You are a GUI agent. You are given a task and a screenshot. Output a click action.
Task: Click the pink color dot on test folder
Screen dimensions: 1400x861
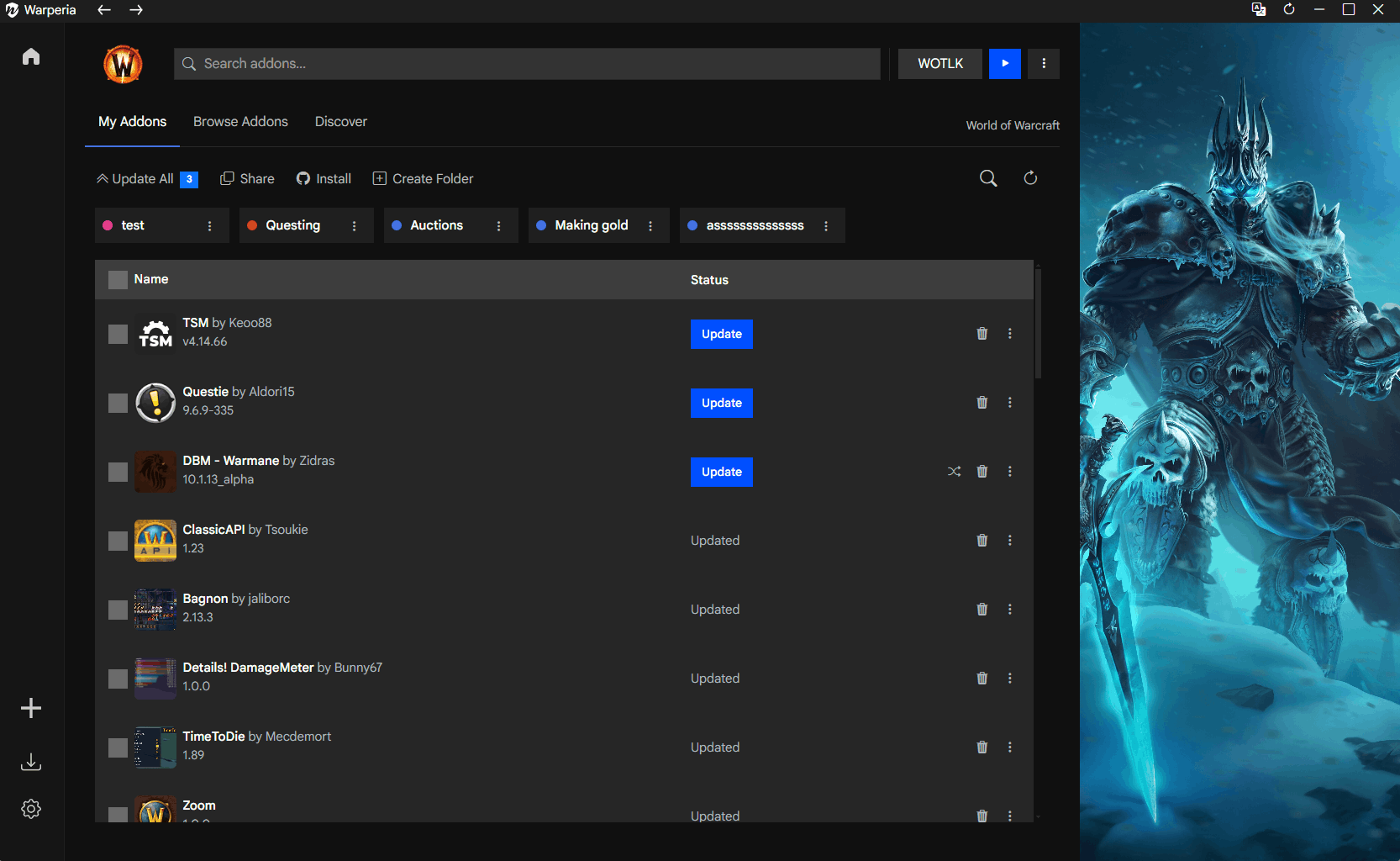pyautogui.click(x=108, y=225)
